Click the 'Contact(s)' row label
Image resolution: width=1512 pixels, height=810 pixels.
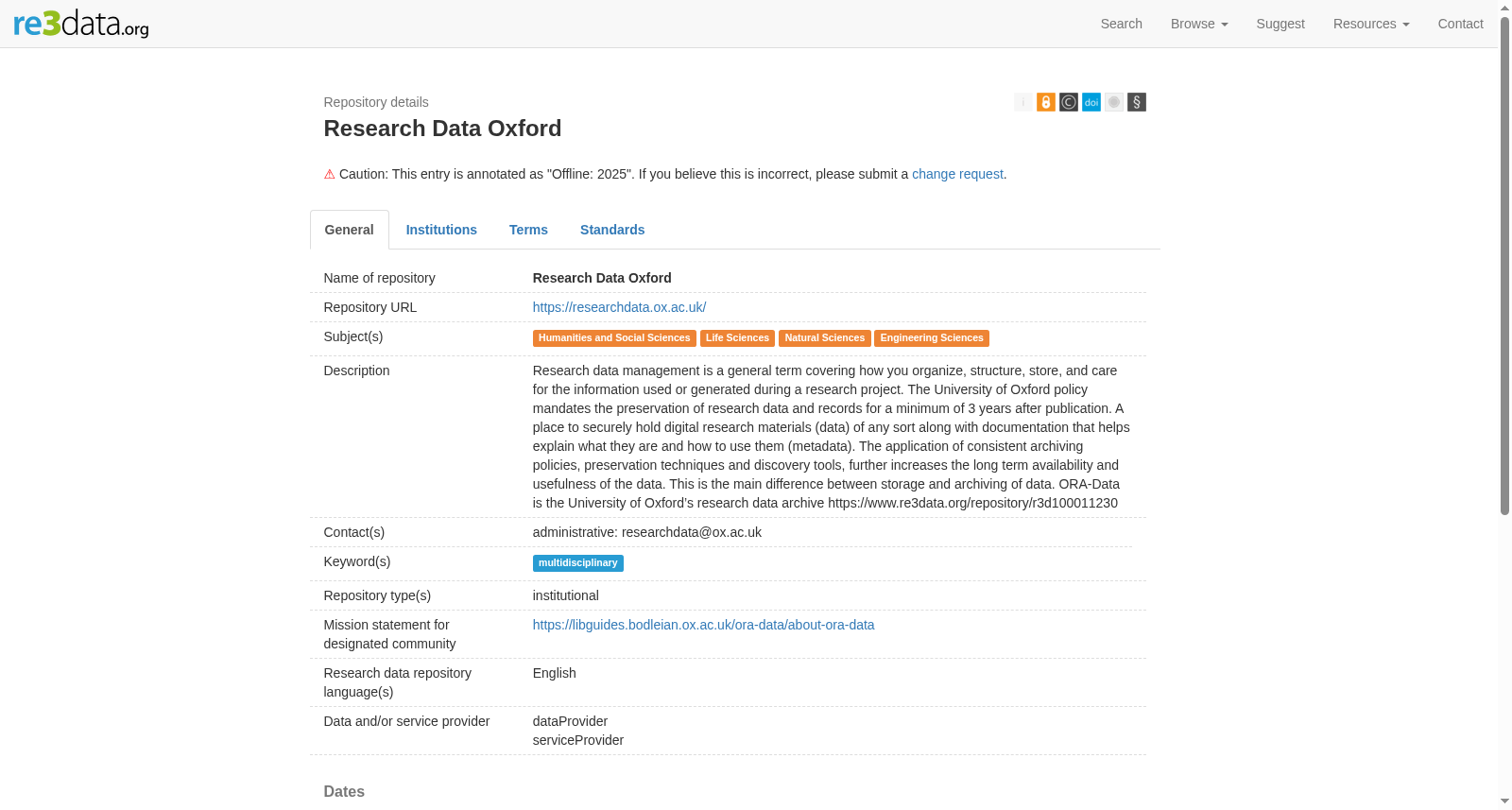pyautogui.click(x=354, y=532)
